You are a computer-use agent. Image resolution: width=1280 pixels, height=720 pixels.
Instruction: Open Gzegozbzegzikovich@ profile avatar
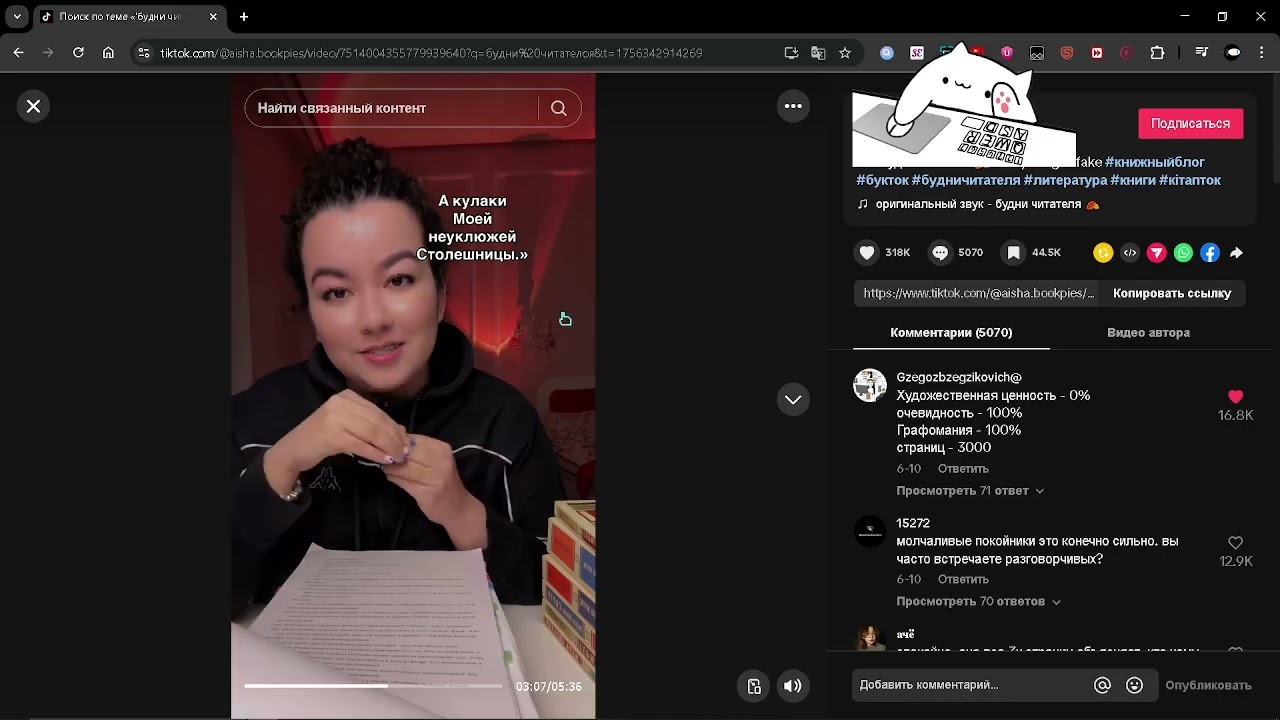(x=870, y=385)
